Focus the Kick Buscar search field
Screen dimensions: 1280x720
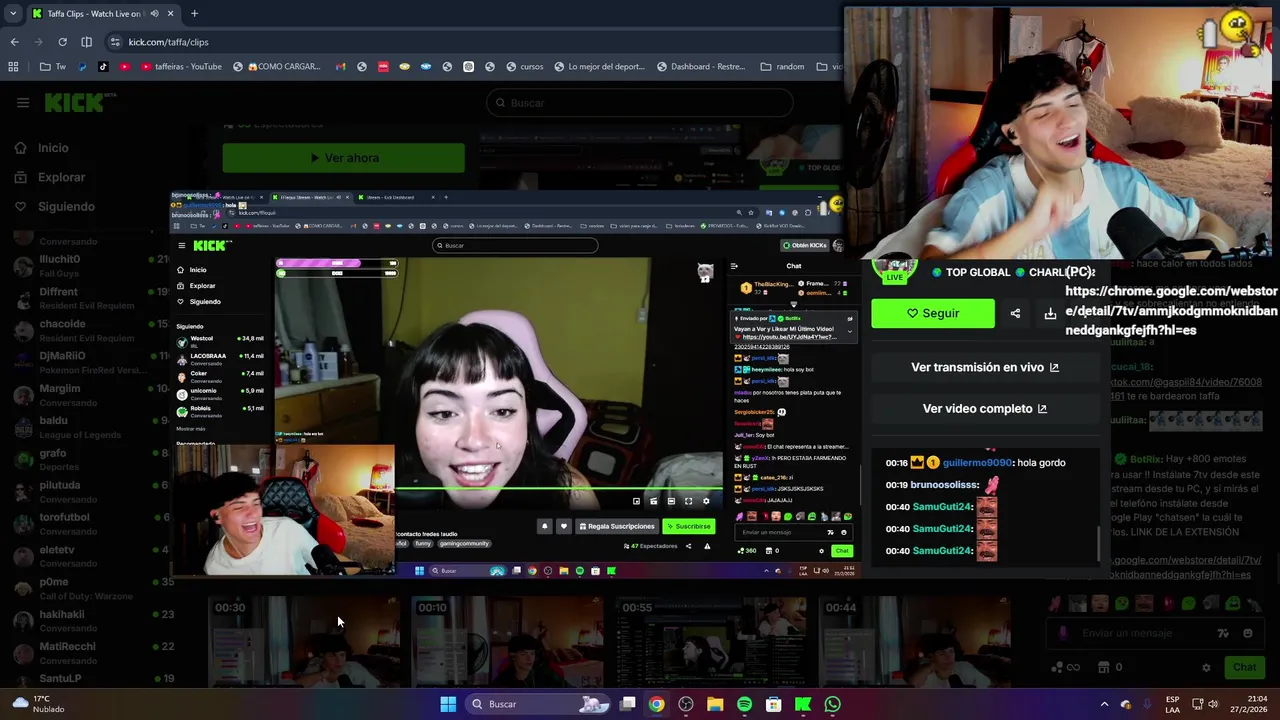[x=639, y=103]
